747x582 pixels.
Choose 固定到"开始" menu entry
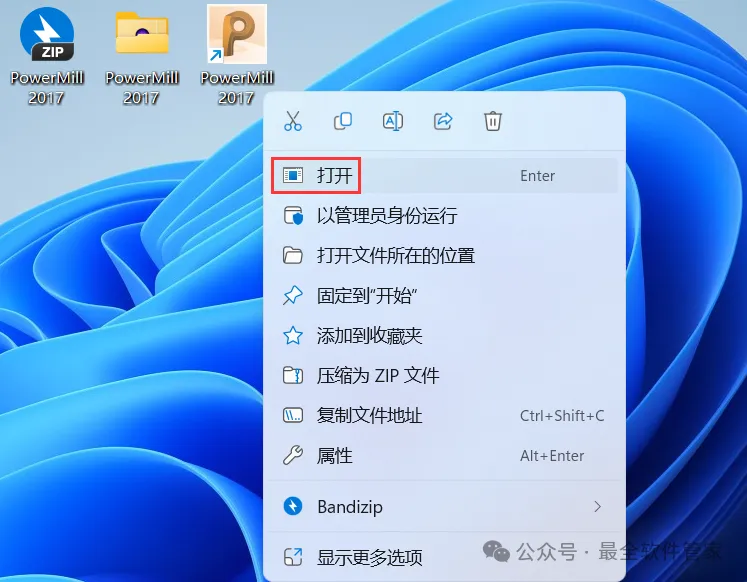(444, 296)
